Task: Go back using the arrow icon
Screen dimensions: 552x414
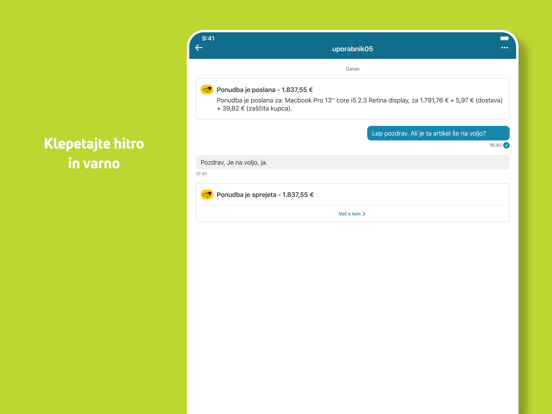Action: 199,48
